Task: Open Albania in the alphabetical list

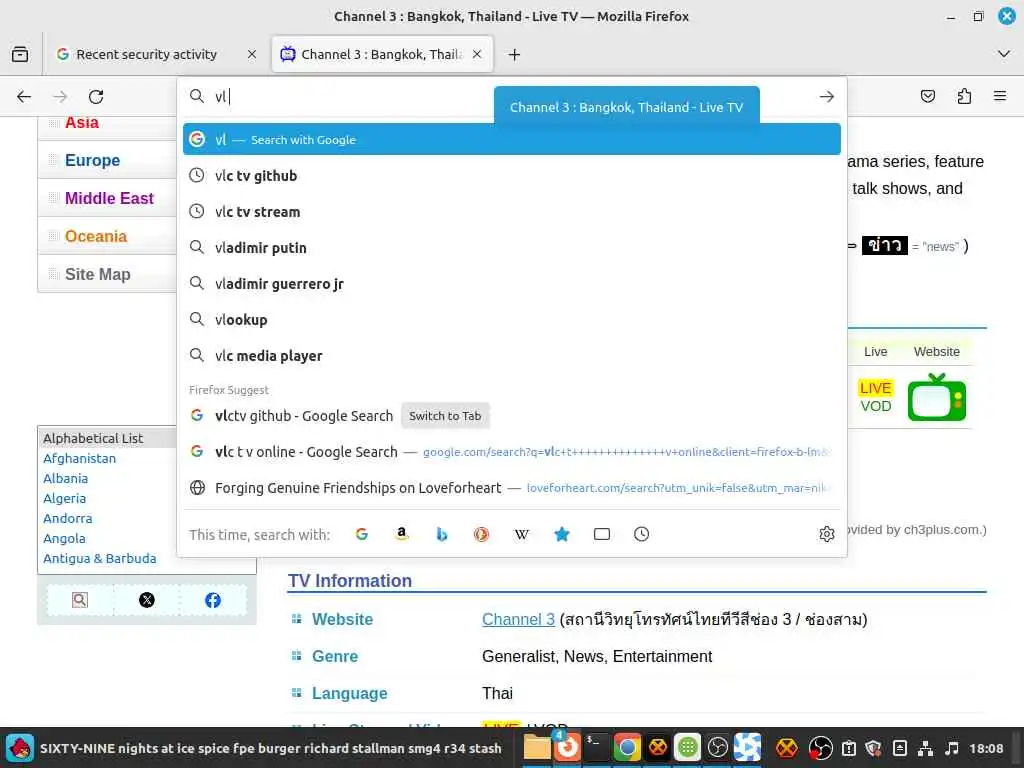Action: coord(65,479)
